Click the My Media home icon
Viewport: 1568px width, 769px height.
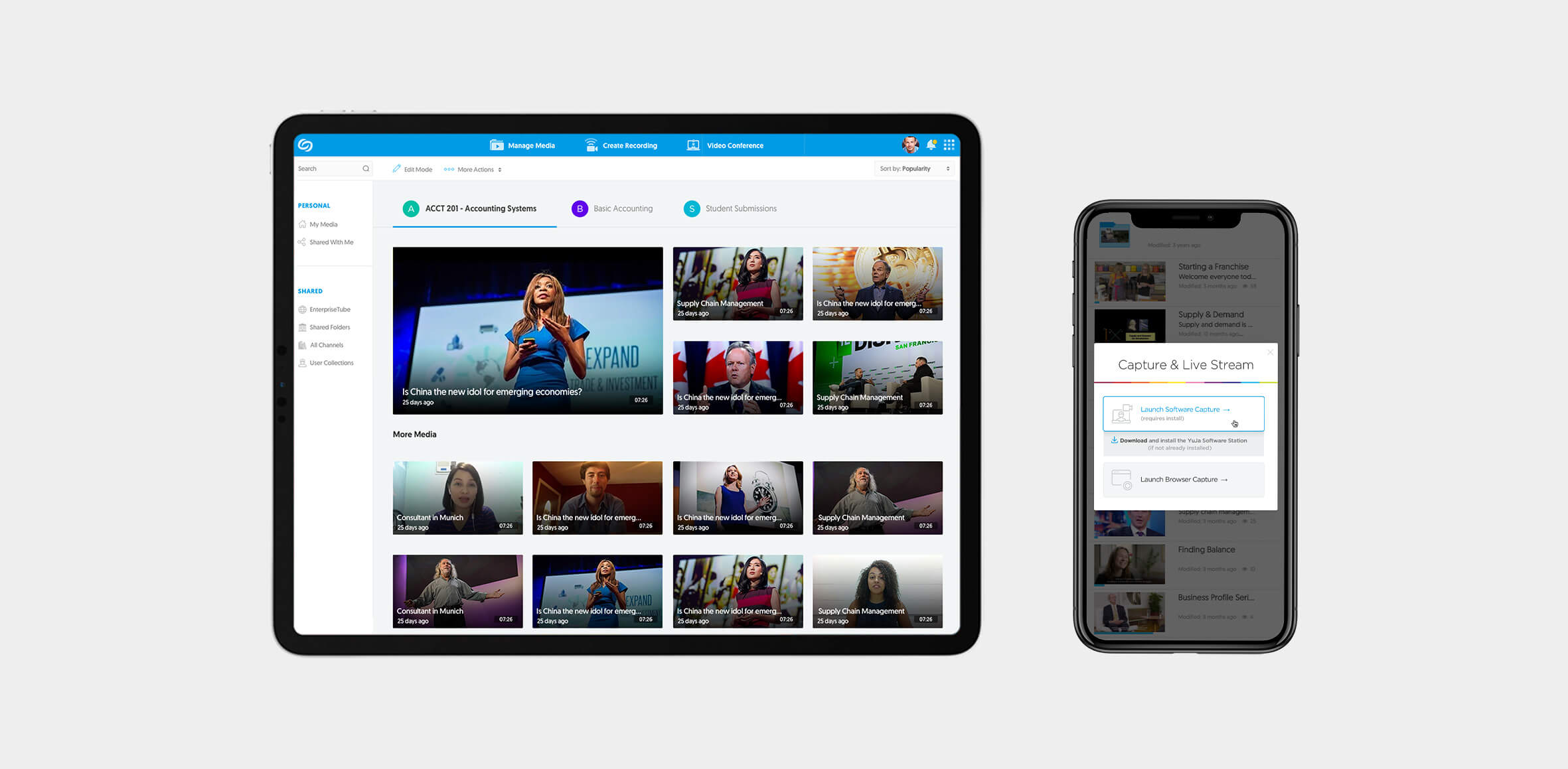(303, 224)
